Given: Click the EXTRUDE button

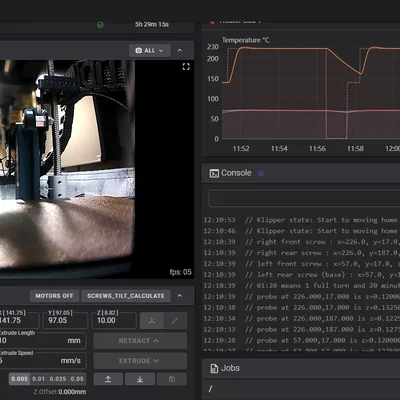Looking at the screenshot, I should coord(140,361).
